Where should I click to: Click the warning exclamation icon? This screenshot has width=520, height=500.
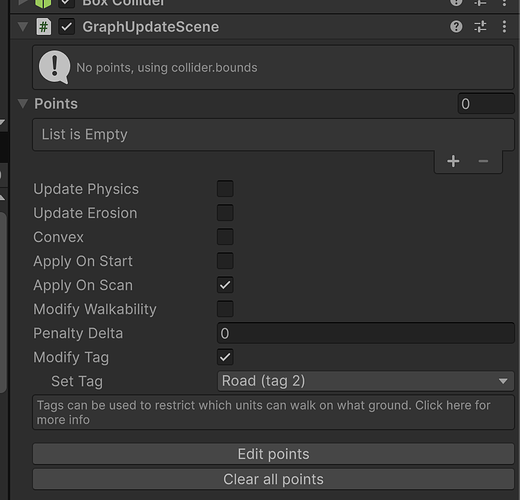(55, 67)
